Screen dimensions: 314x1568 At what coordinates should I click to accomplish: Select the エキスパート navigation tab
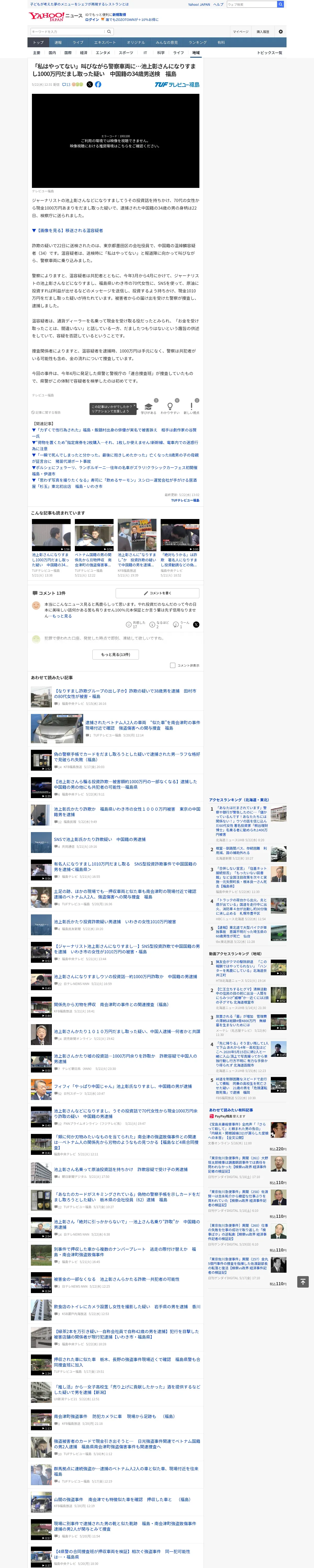pyautogui.click(x=105, y=43)
